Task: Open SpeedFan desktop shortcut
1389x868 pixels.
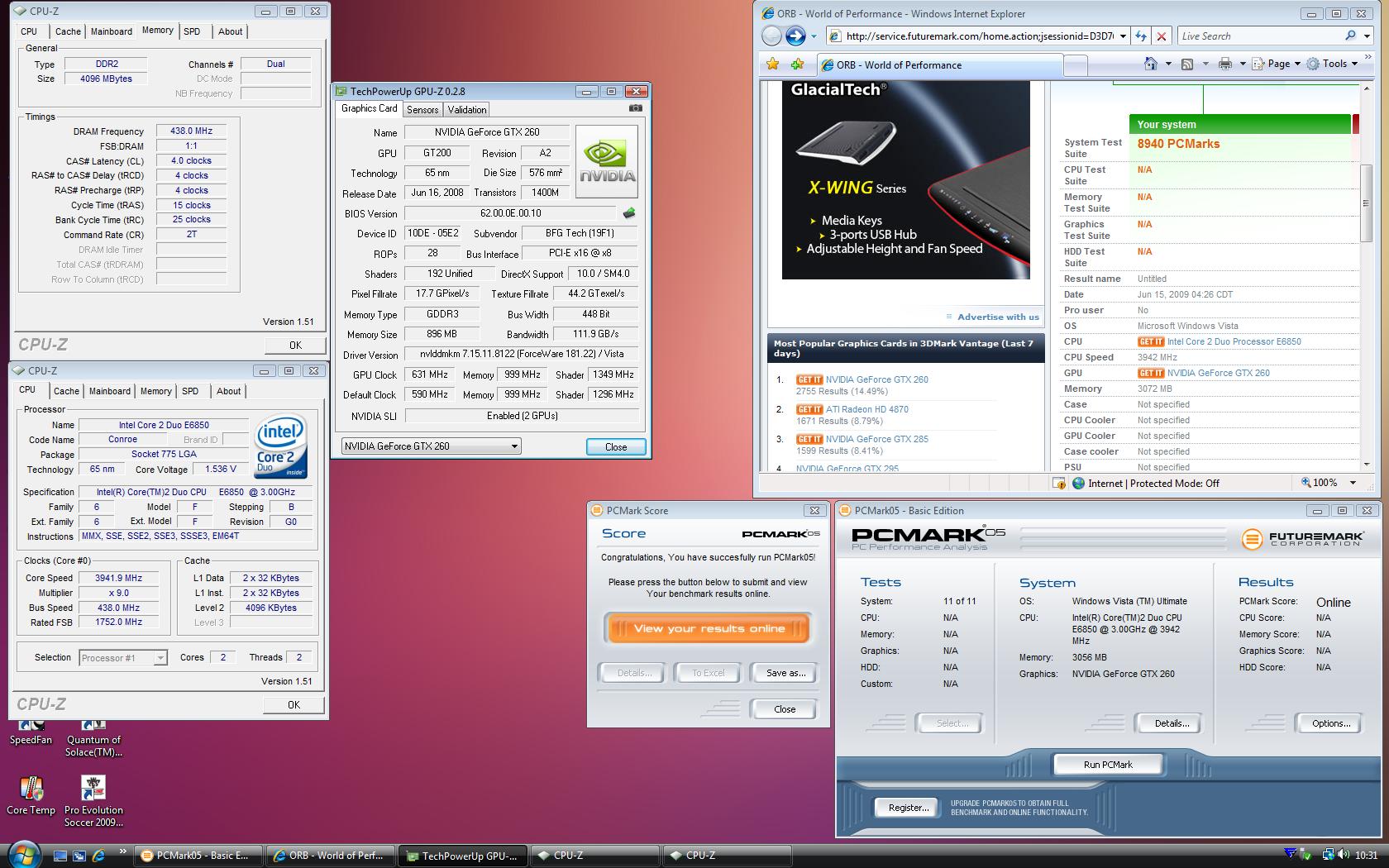Action: coord(31,733)
